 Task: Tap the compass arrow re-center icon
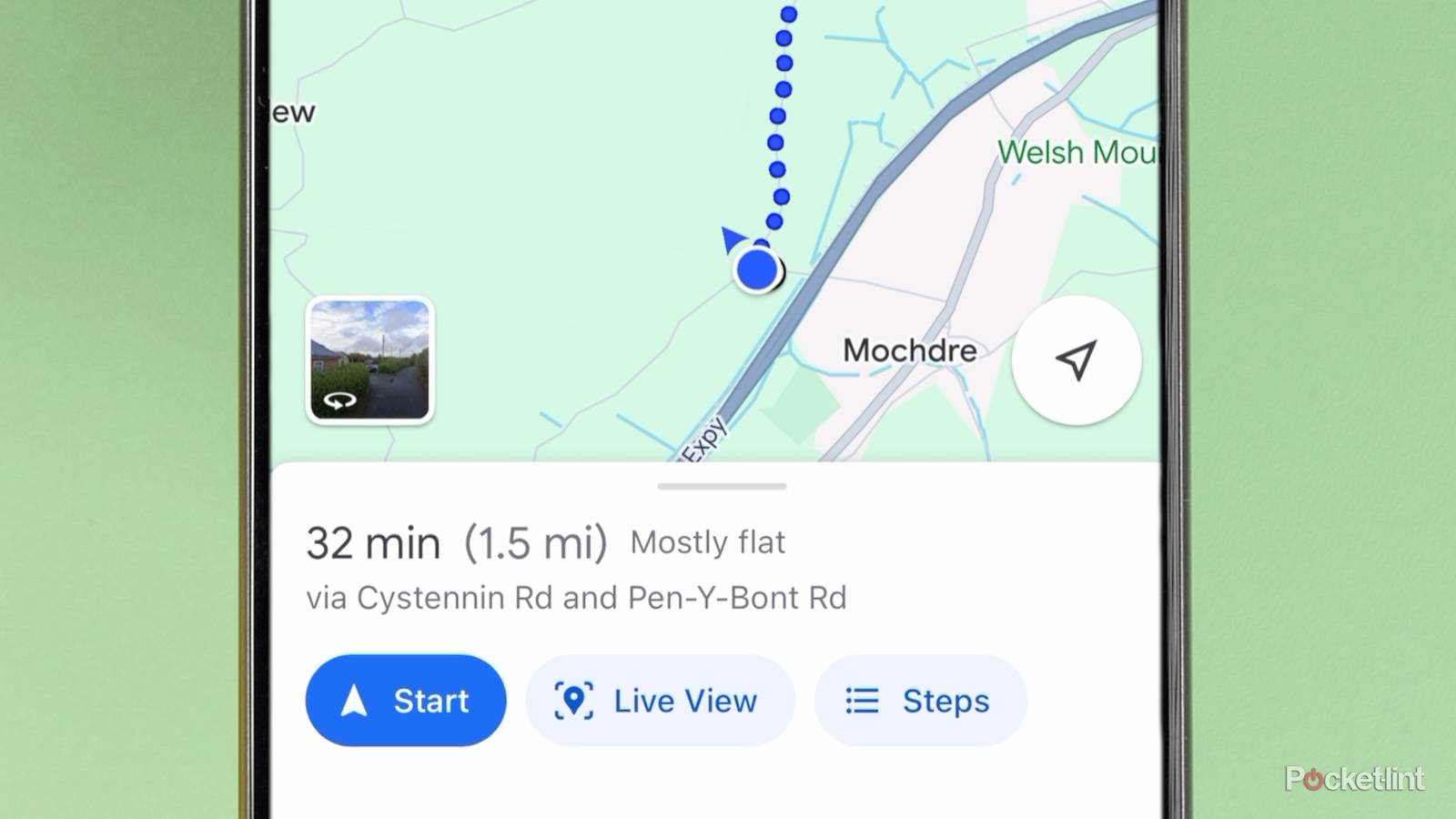point(1077,360)
